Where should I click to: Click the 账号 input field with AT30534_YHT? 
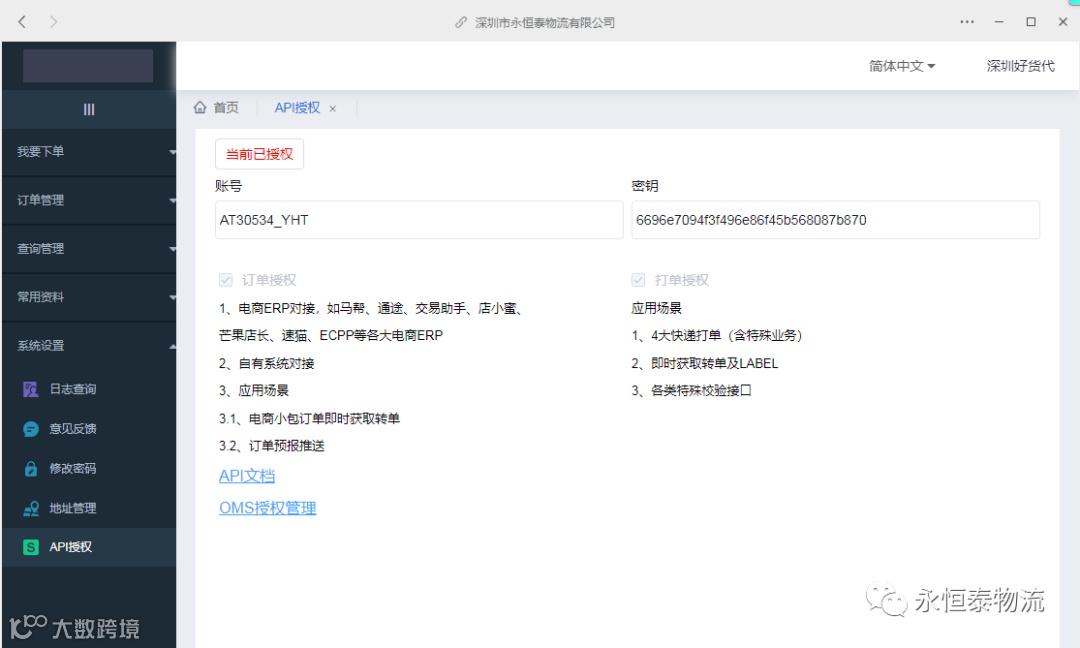(x=419, y=220)
